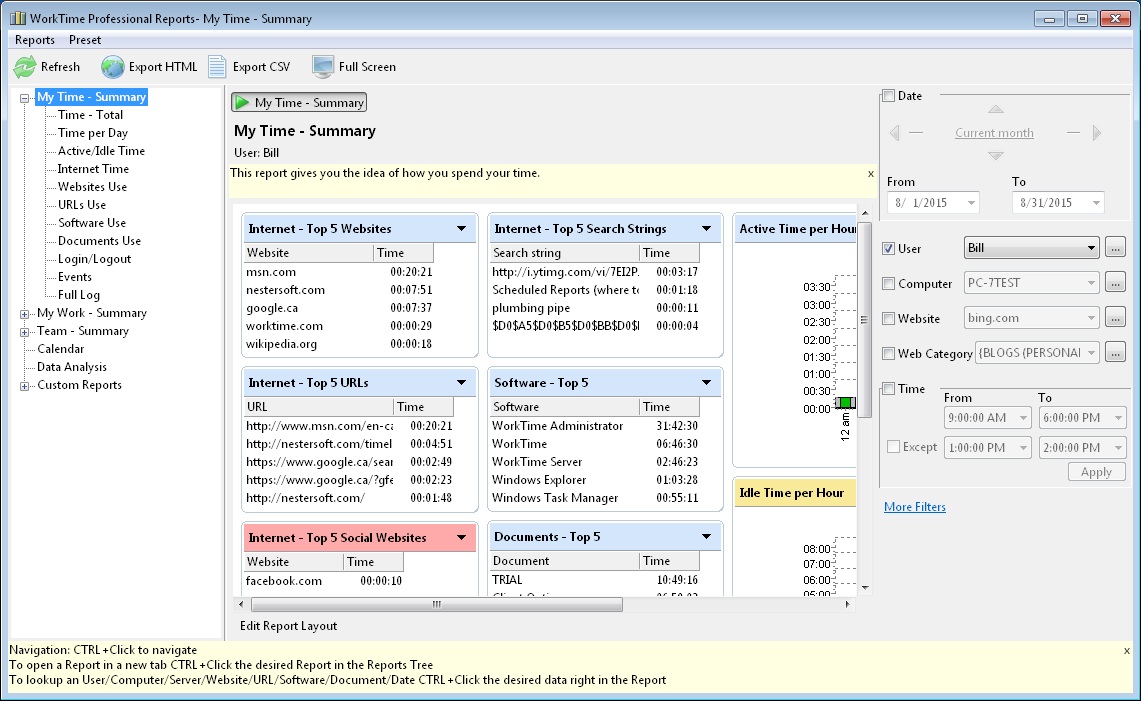Screen dimensions: 1141x701
Task: Select Login/Logout report in tree
Action: (95, 259)
